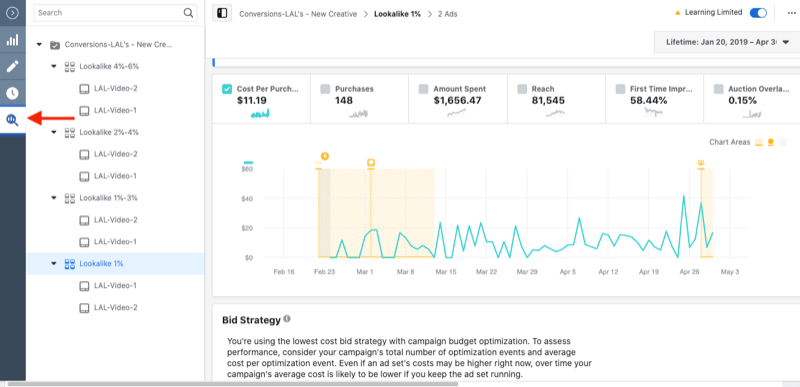The height and width of the screenshot is (387, 800).
Task: Click the first orange chart marker near Feb 23
Action: (324, 157)
